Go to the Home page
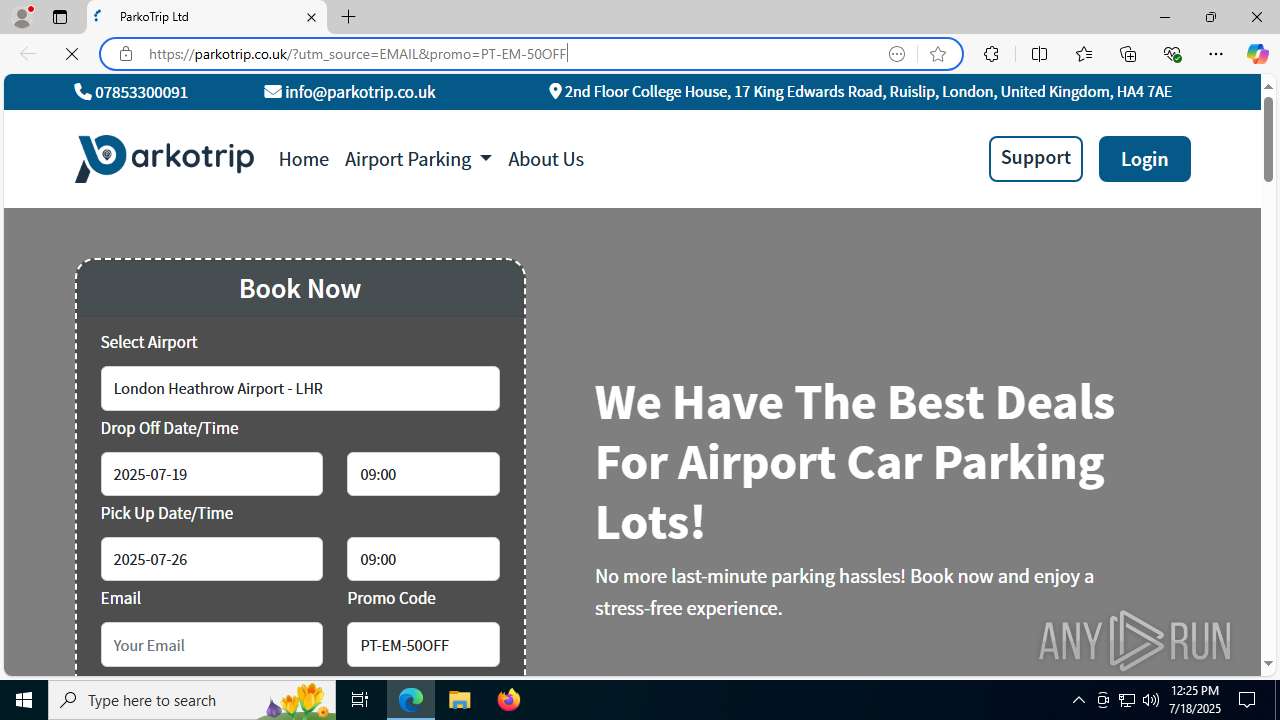Screen dimensions: 1280x720 point(304,159)
